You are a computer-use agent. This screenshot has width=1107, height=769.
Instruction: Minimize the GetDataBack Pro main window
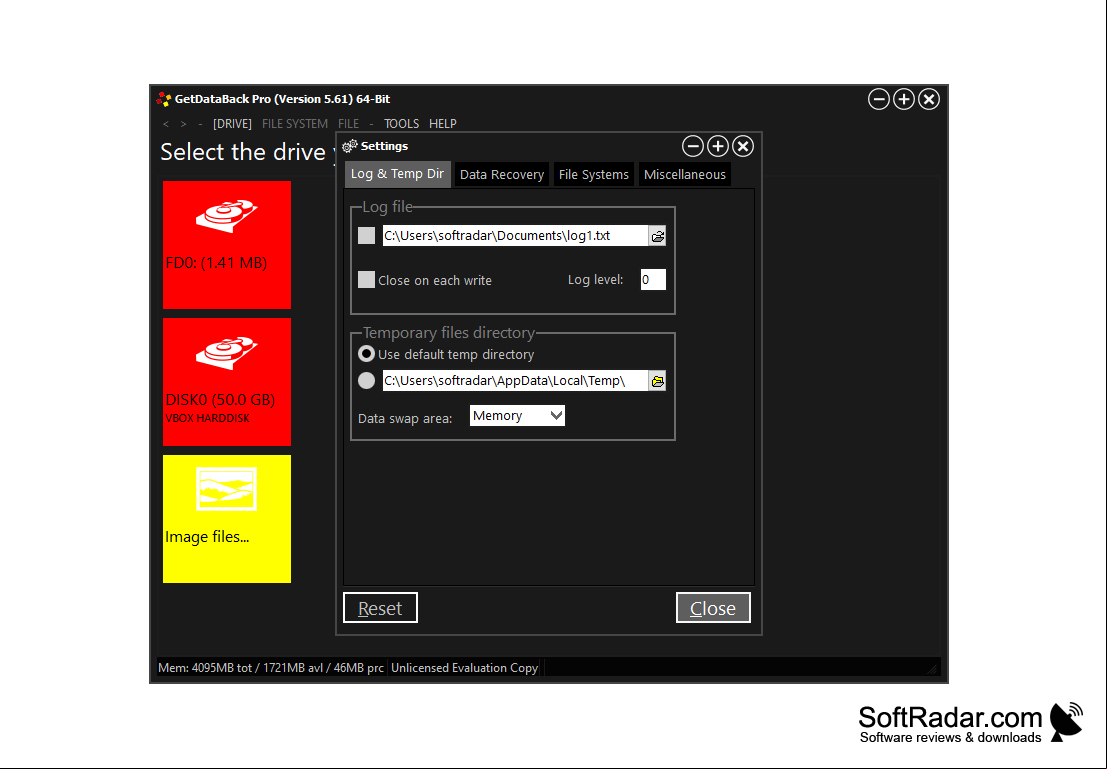(879, 100)
